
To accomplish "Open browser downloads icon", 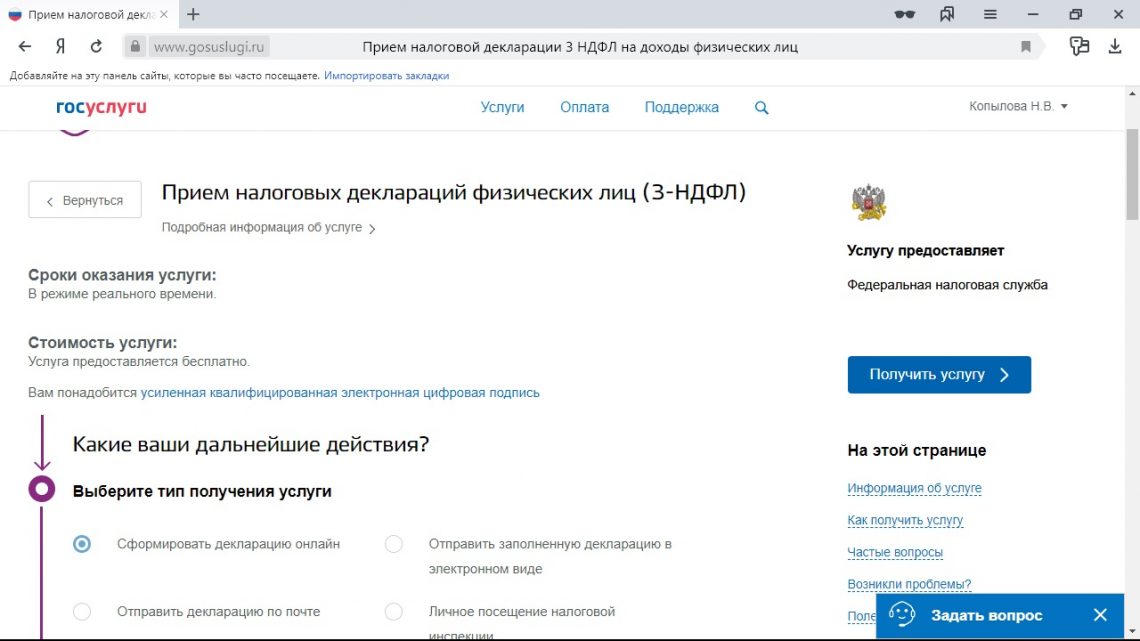I will click(1115, 46).
